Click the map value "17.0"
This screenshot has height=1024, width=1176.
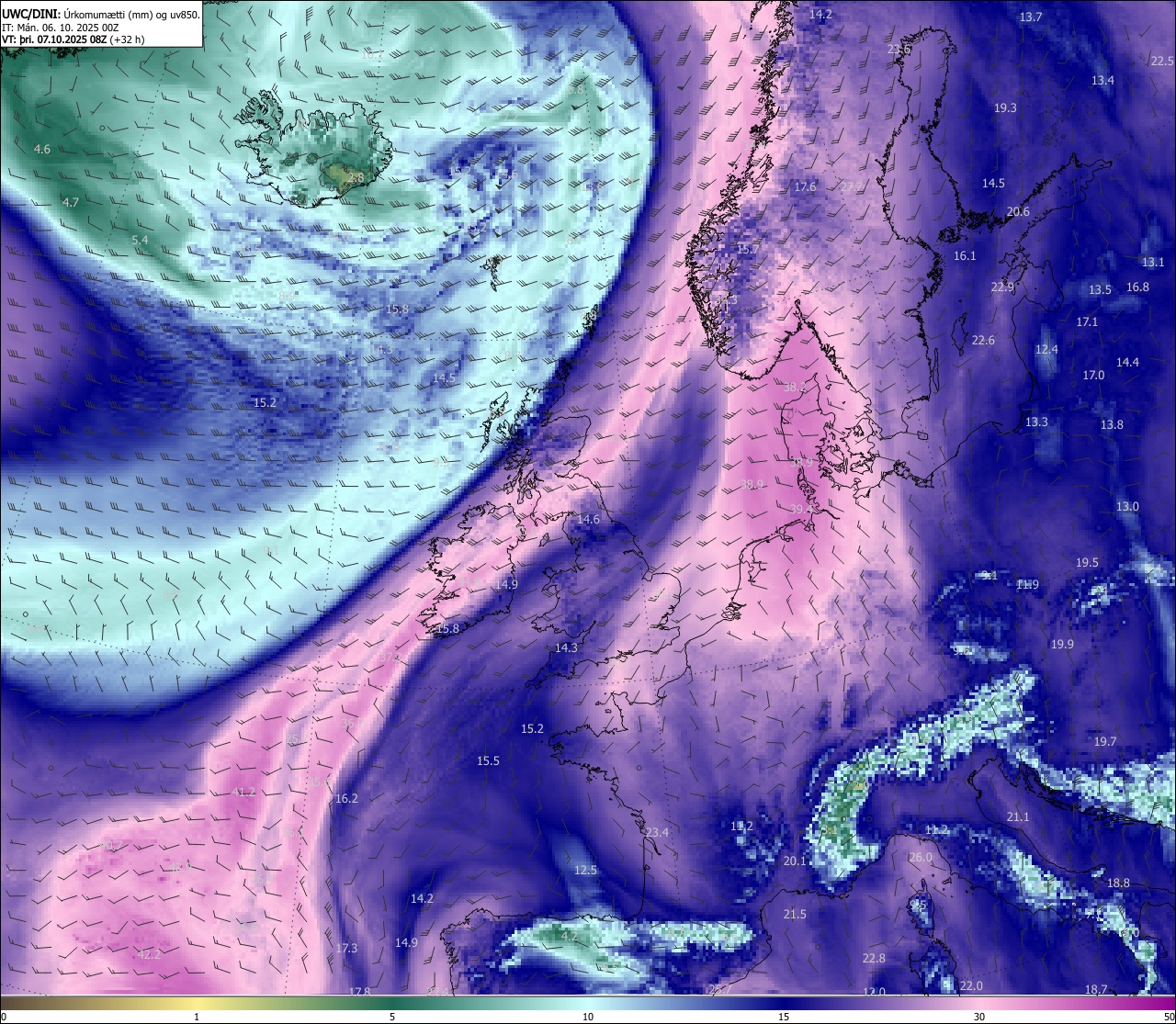[1093, 376]
